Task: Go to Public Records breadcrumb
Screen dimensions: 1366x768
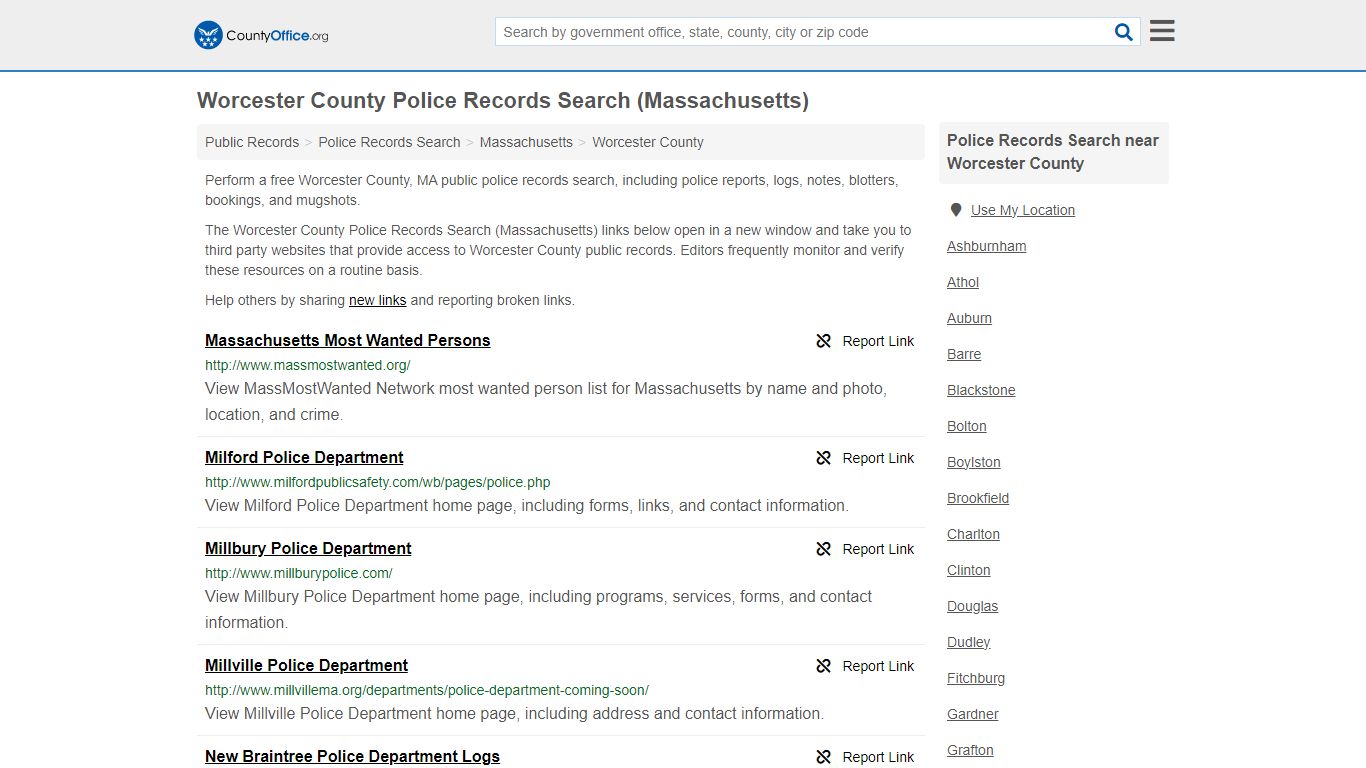Action: point(252,142)
